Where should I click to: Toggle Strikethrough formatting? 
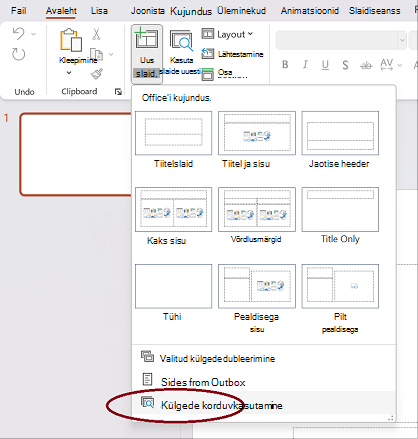click(366, 65)
